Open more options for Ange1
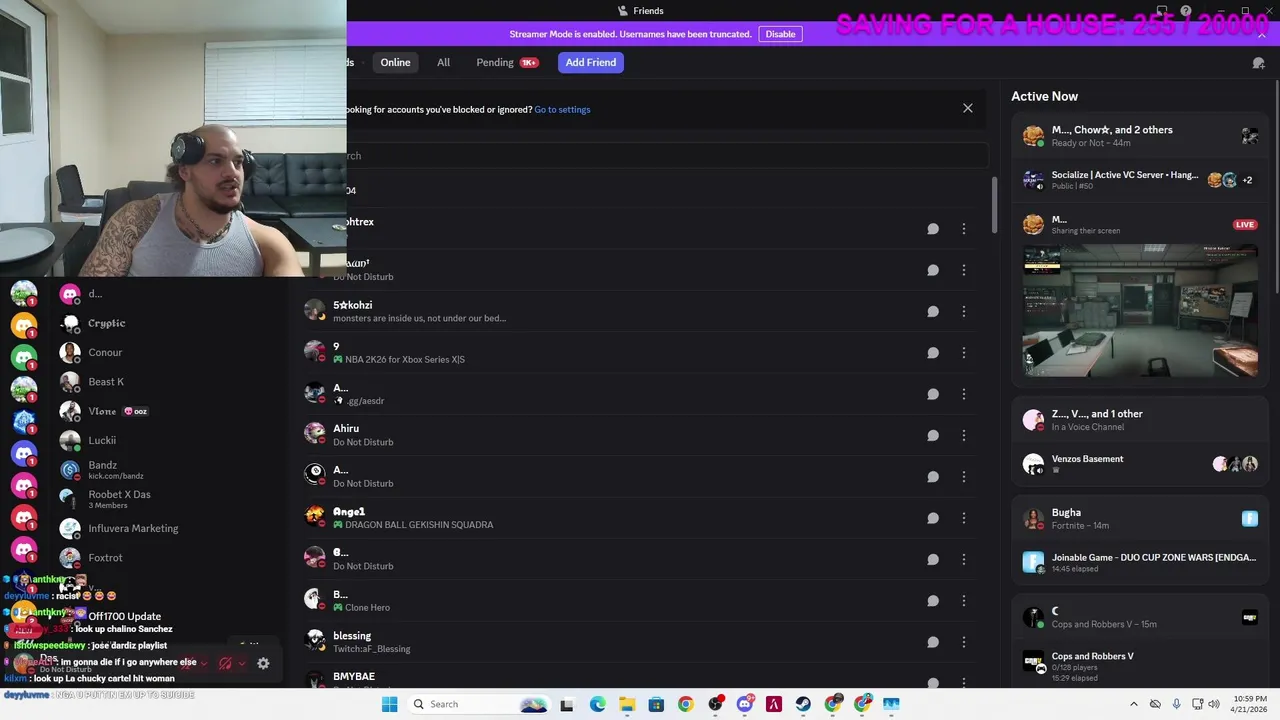This screenshot has height=720, width=1280. pos(964,518)
